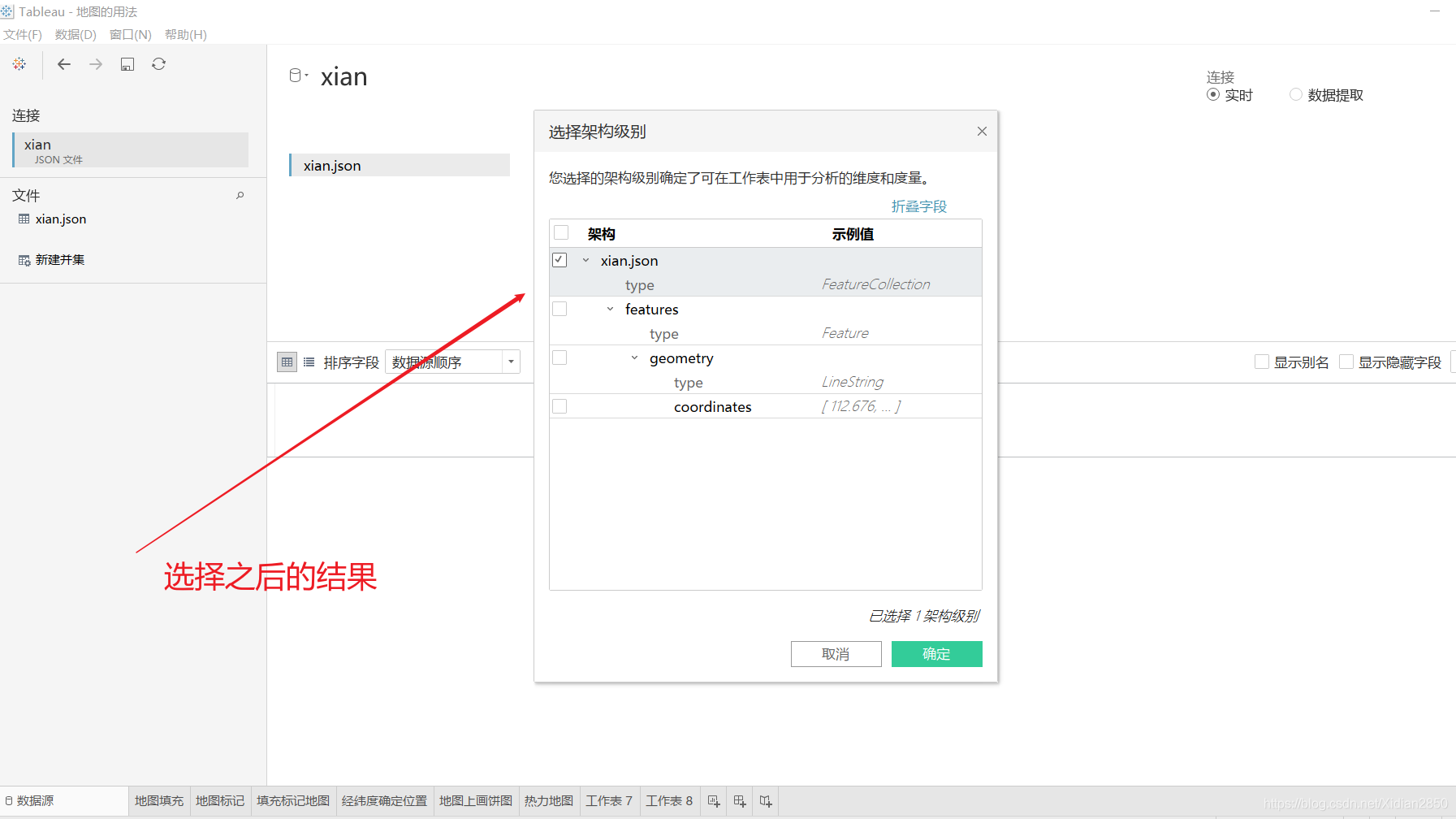Viewport: 1456px width, 819px height.
Task: Click the xian data source title
Action: click(344, 76)
